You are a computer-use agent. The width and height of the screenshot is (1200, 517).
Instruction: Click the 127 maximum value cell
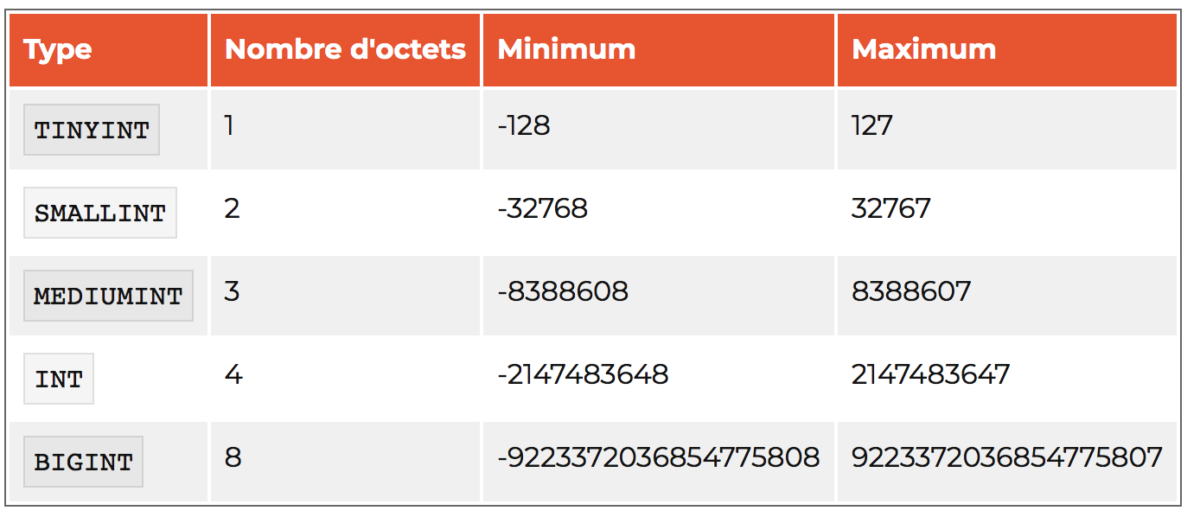click(x=872, y=126)
